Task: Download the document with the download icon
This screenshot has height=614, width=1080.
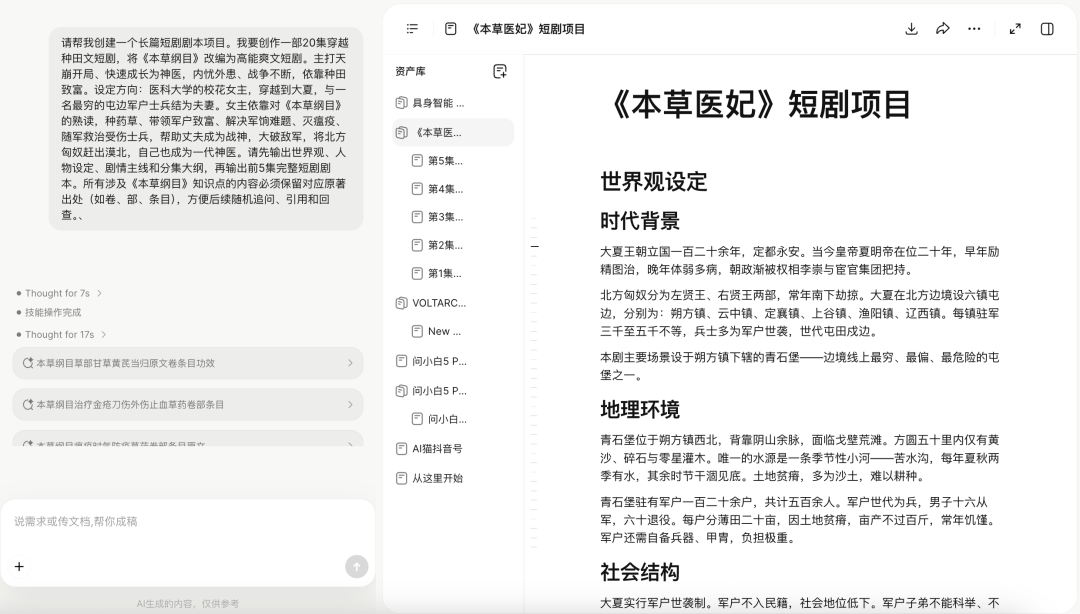Action: click(911, 29)
